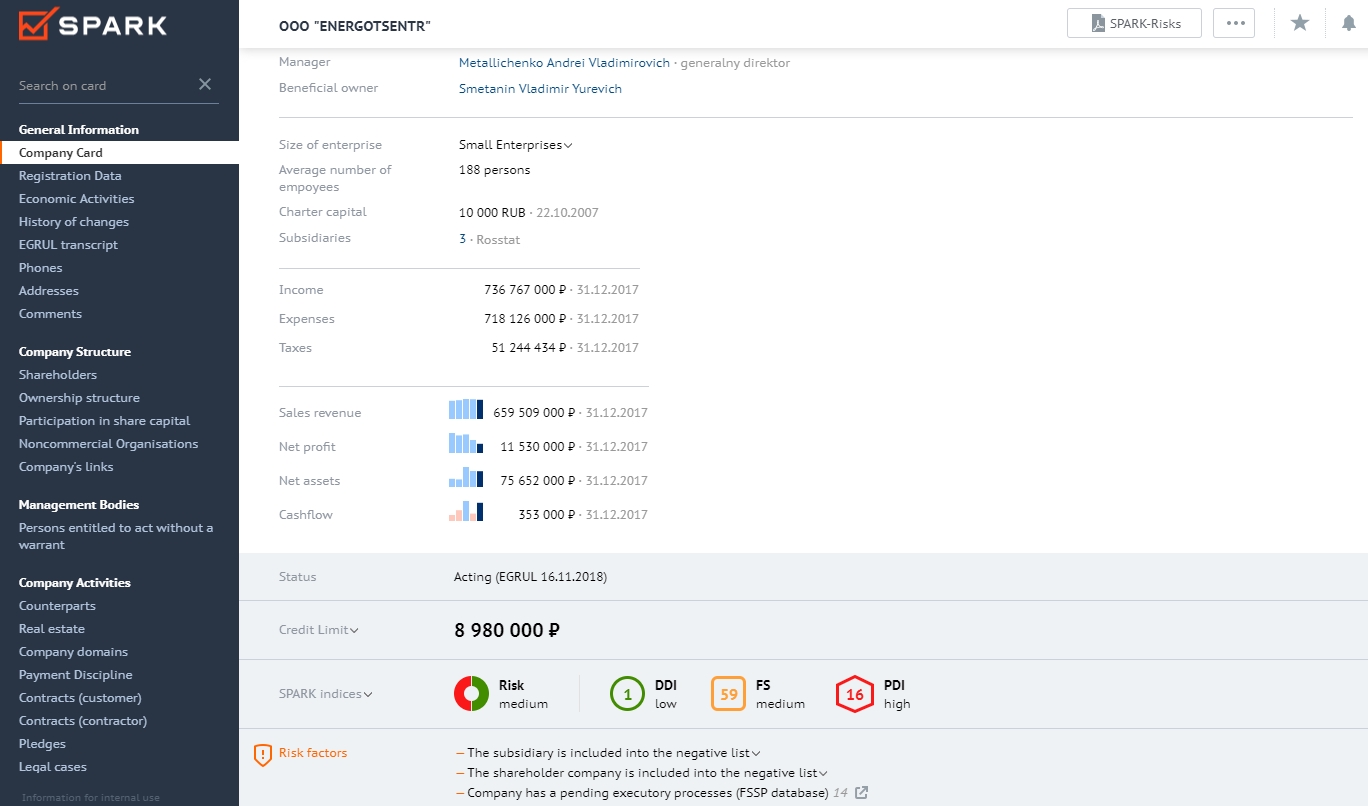Viewport: 1368px width, 806px height.
Task: Click the Management Bodies sidebar heading
Action: [x=79, y=505]
